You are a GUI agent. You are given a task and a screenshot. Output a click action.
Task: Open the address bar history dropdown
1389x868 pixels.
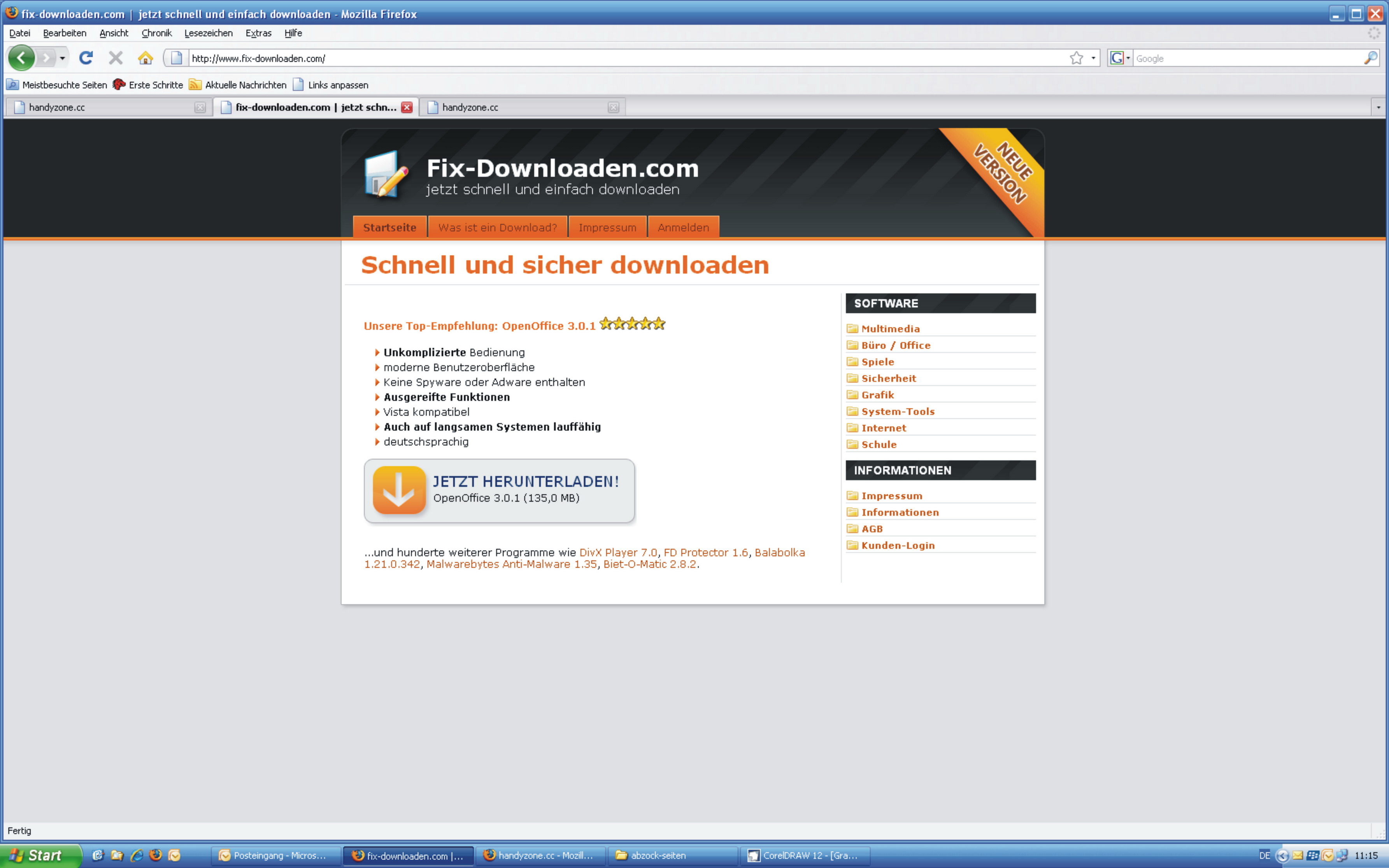[1093, 58]
